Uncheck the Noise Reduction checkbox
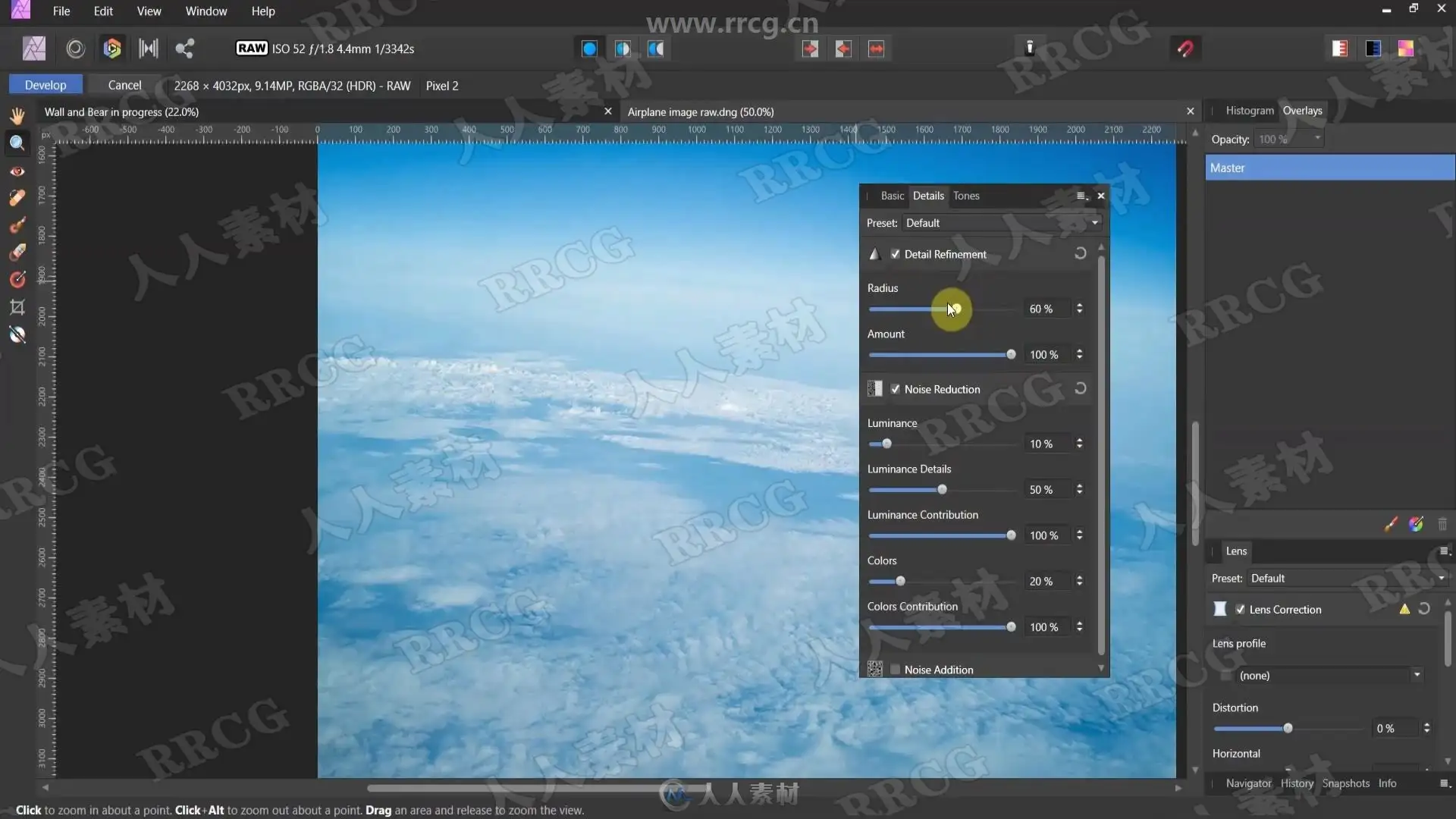The height and width of the screenshot is (819, 1456). pos(896,389)
